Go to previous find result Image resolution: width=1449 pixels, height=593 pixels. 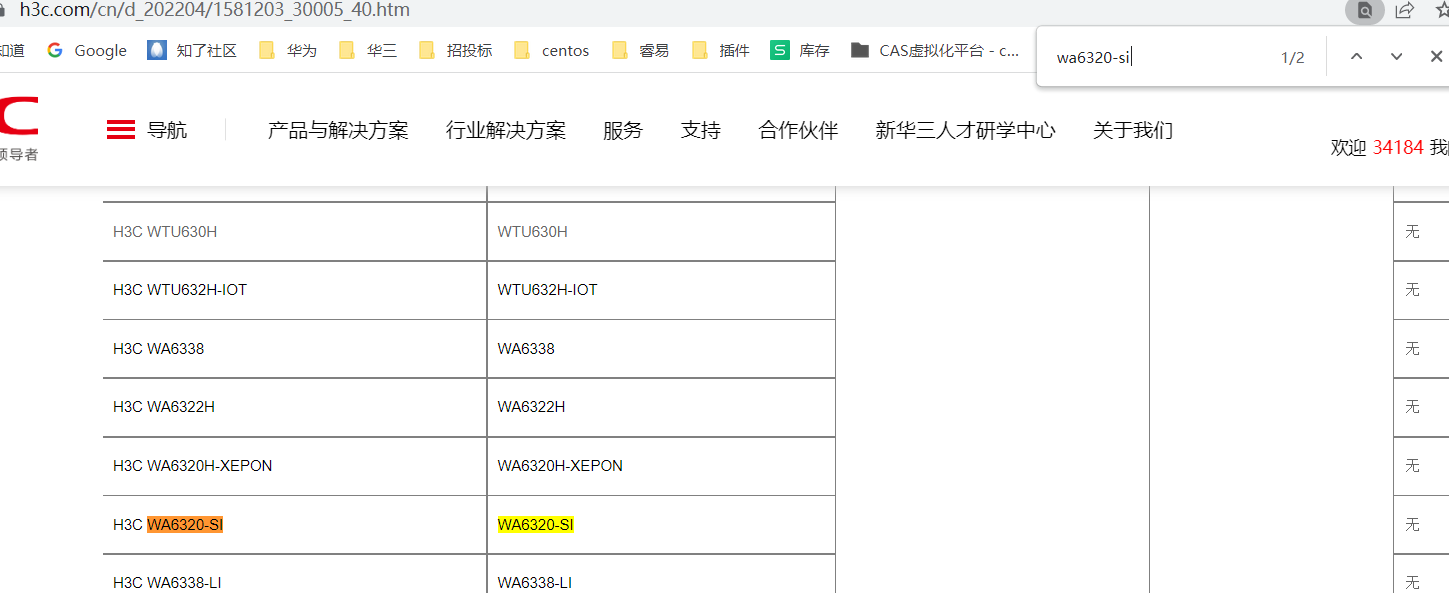point(1356,57)
